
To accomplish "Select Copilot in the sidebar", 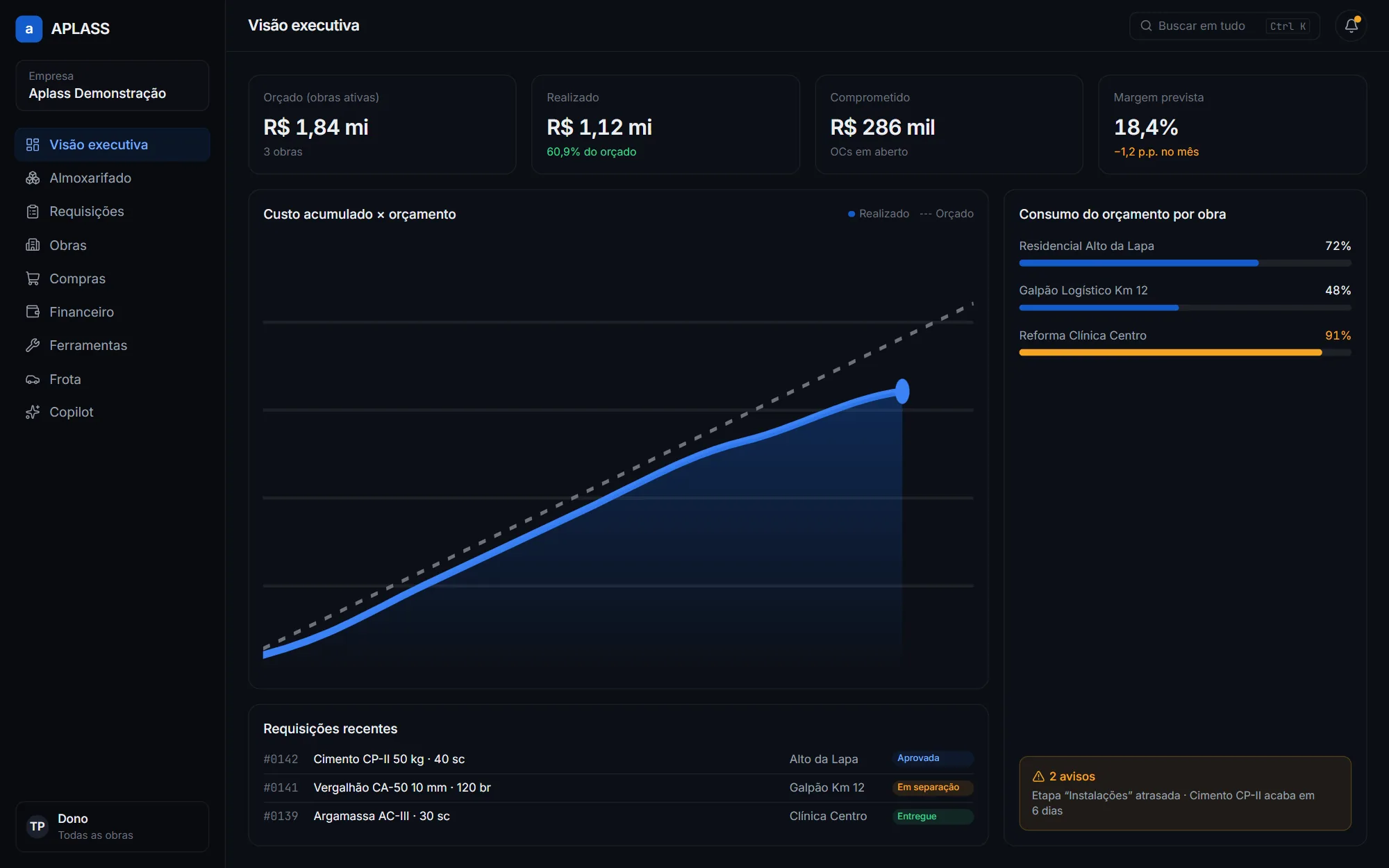I will [113, 412].
